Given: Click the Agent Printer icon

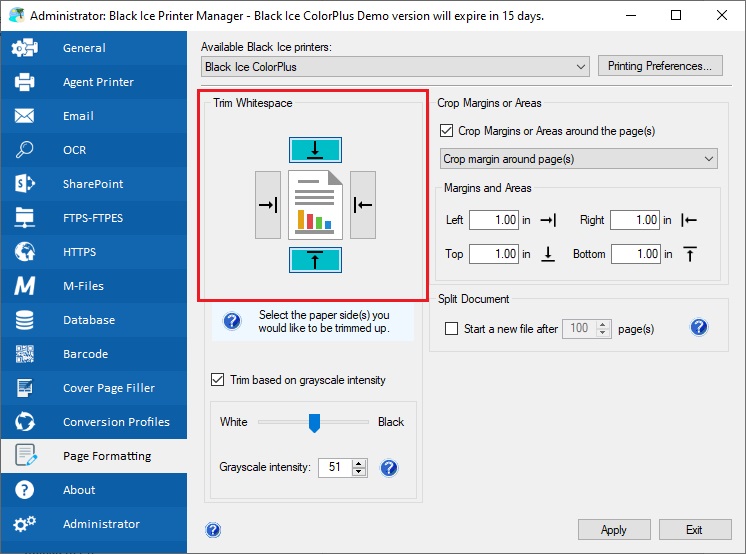Looking at the screenshot, I should (25, 82).
